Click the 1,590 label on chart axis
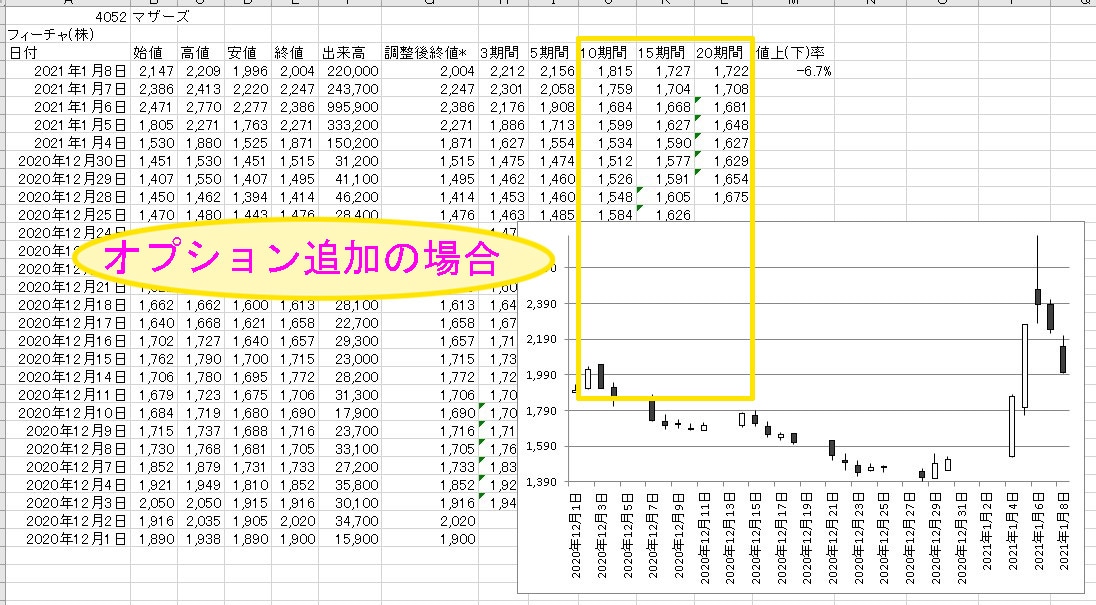This screenshot has width=1096, height=605. (x=542, y=446)
